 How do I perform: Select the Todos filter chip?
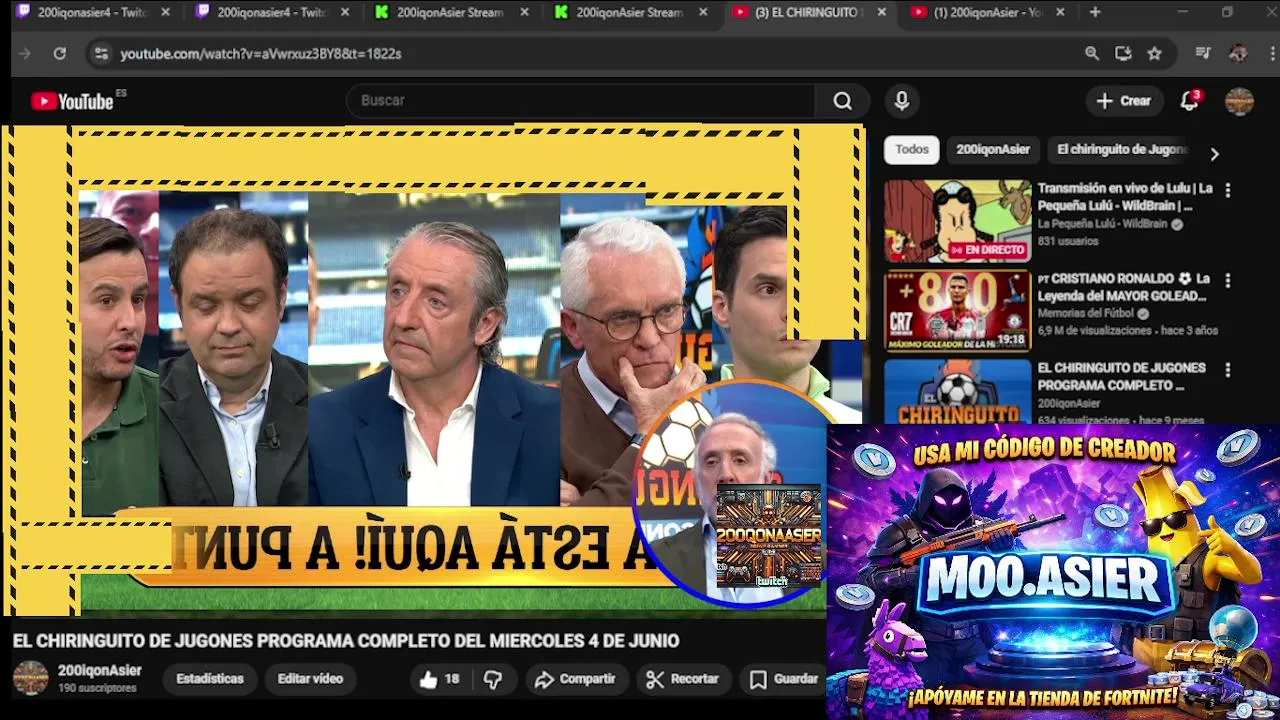click(x=912, y=150)
